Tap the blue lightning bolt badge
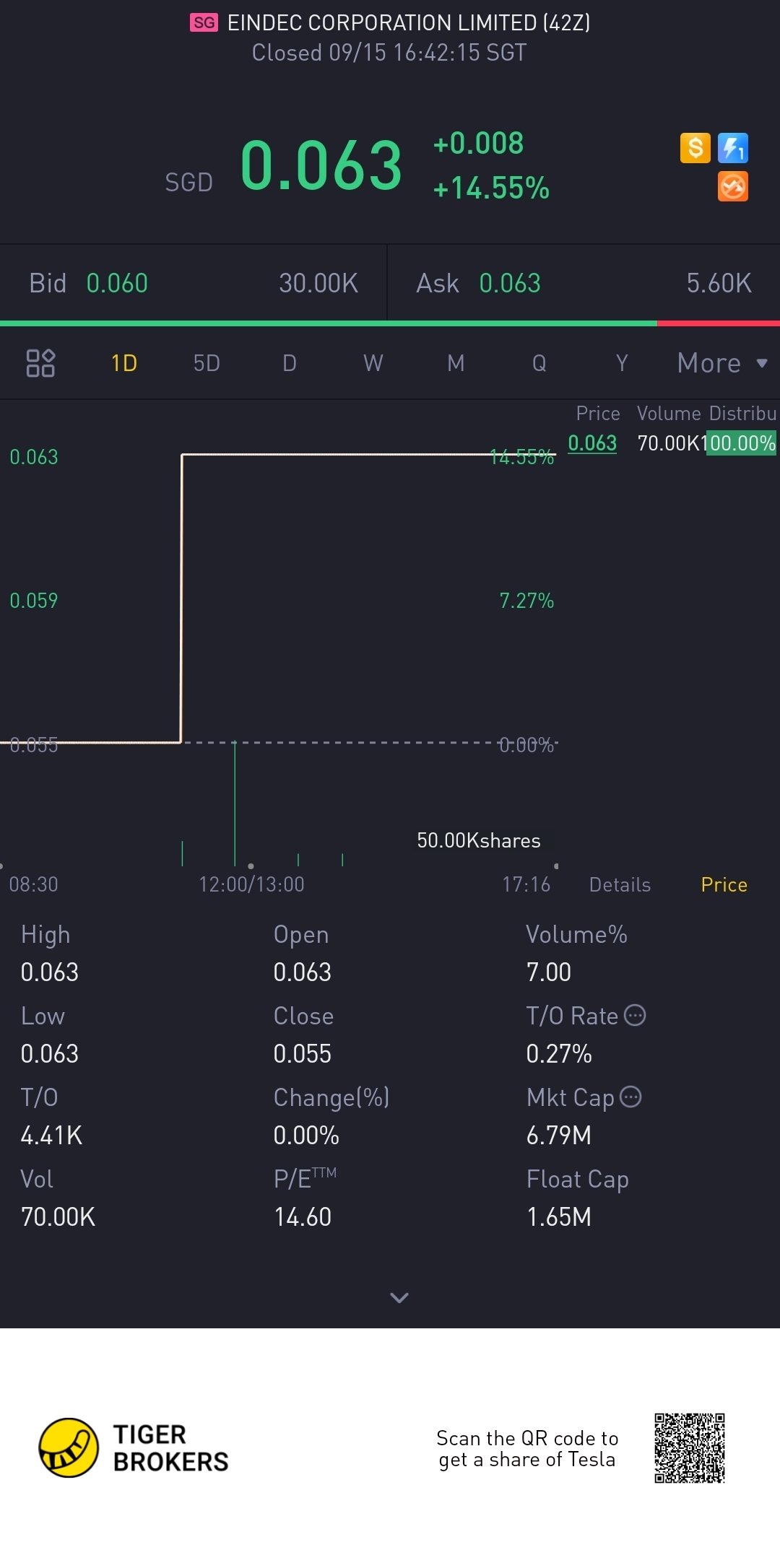The image size is (780, 1568). pos(733,148)
